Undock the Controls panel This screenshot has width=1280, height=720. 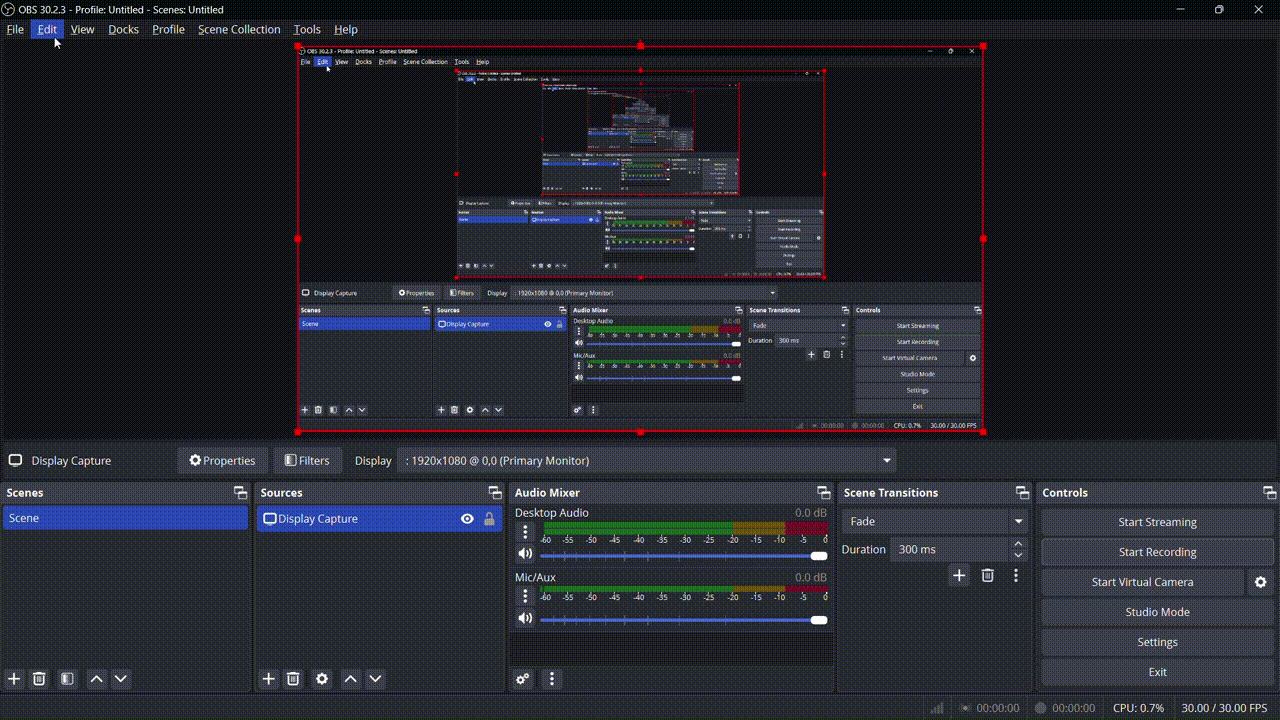[1269, 493]
